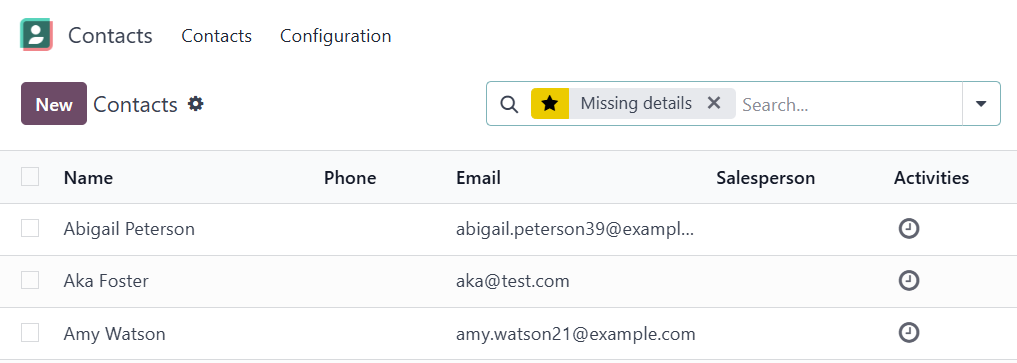The image size is (1017, 363).
Task: Open the Configuration menu
Action: click(335, 36)
